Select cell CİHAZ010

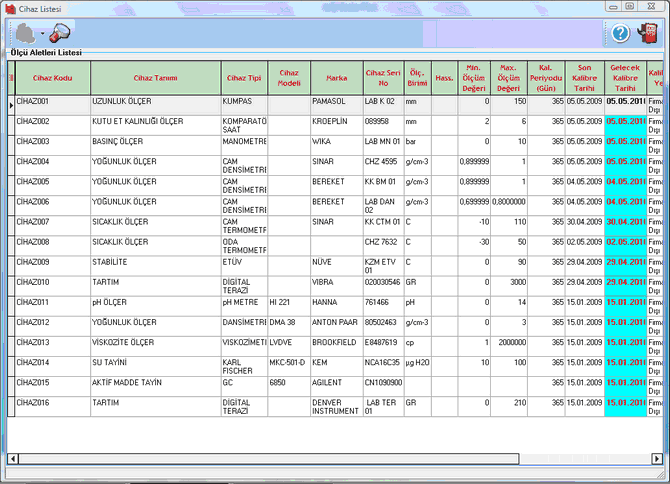tap(53, 286)
